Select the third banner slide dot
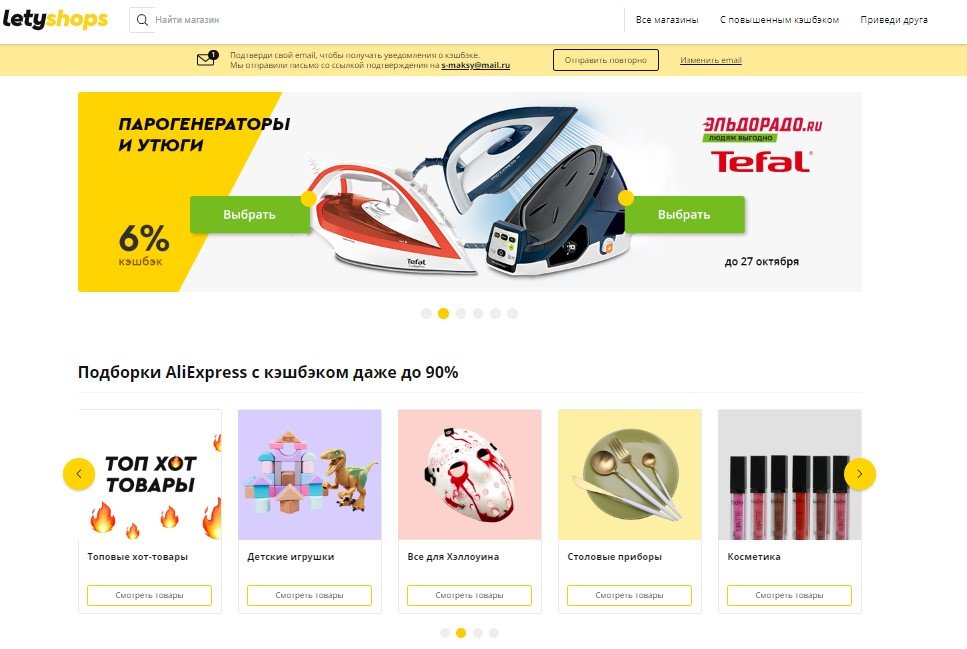 [x=461, y=313]
